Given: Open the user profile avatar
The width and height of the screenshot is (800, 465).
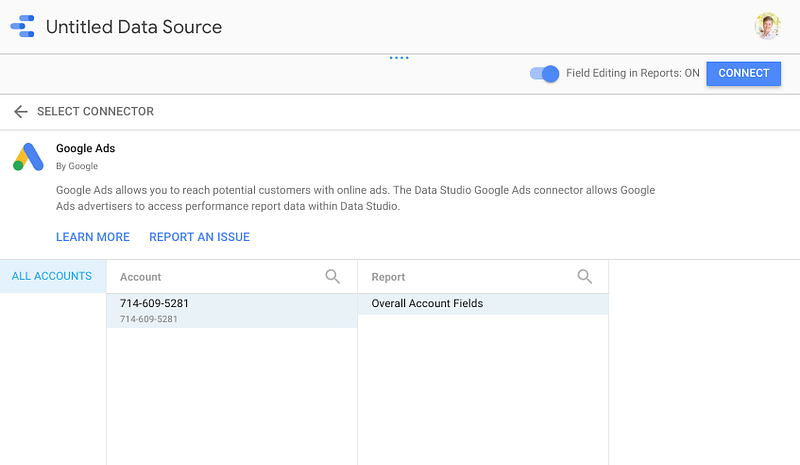Looking at the screenshot, I should pyautogui.click(x=767, y=26).
